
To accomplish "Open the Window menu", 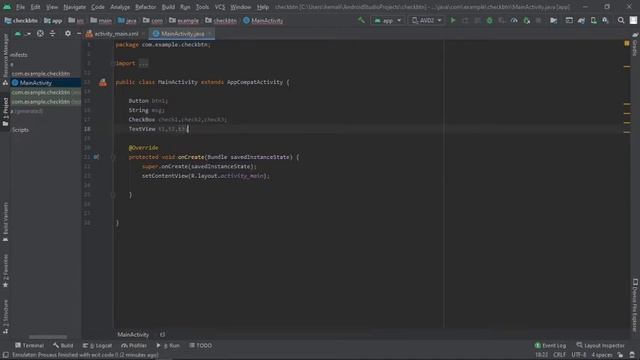I will [x=240, y=7].
